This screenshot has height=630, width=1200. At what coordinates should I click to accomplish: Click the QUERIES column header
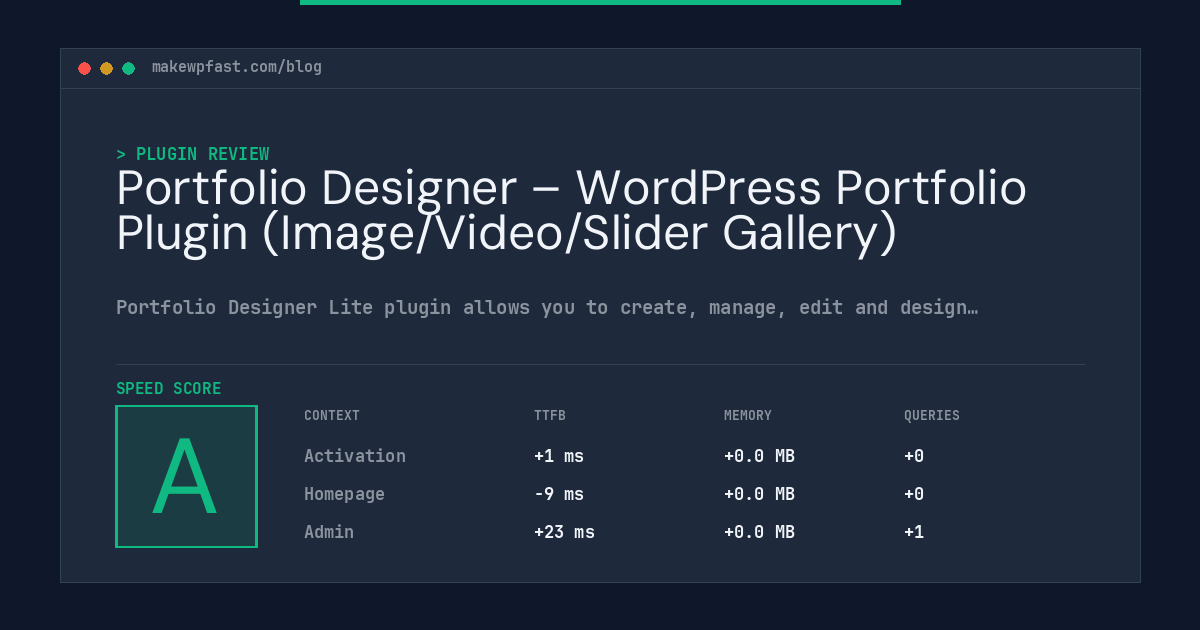click(932, 416)
